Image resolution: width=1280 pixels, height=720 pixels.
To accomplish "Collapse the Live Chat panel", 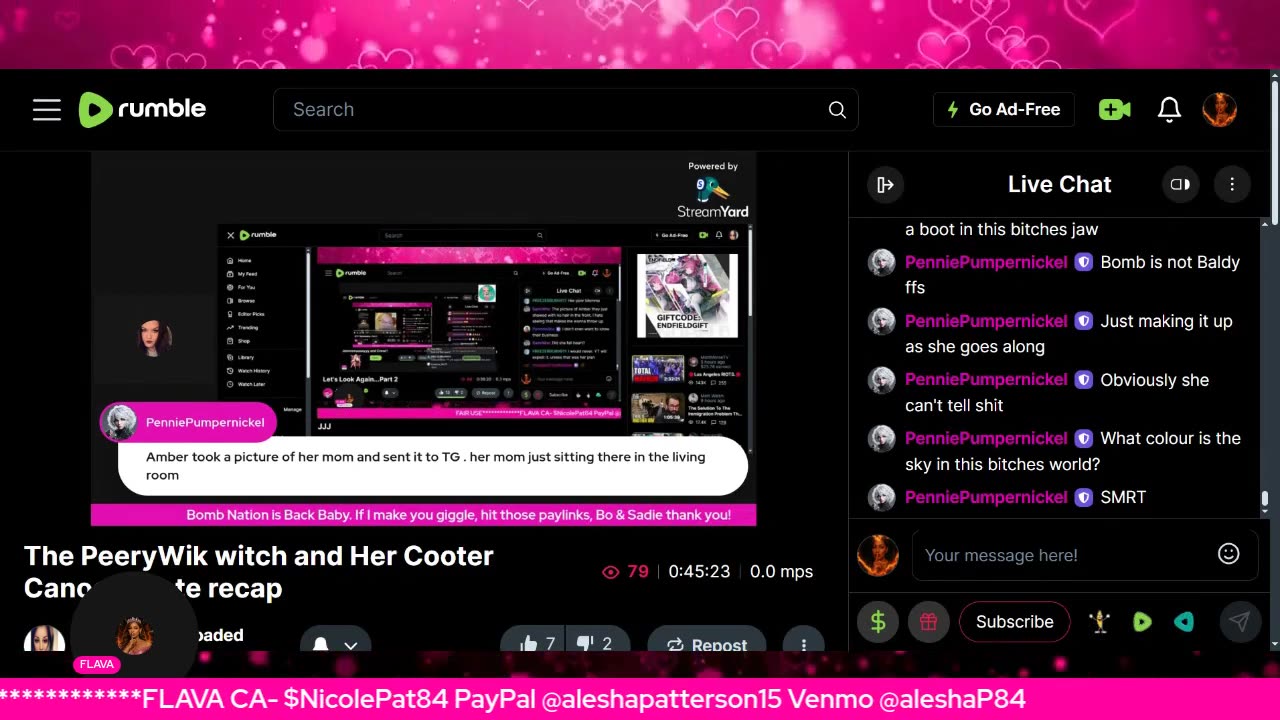I will pyautogui.click(x=885, y=184).
